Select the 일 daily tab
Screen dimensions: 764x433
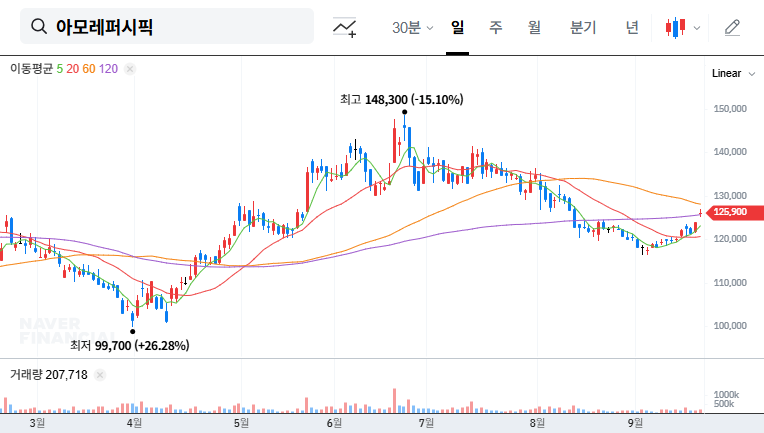point(457,28)
